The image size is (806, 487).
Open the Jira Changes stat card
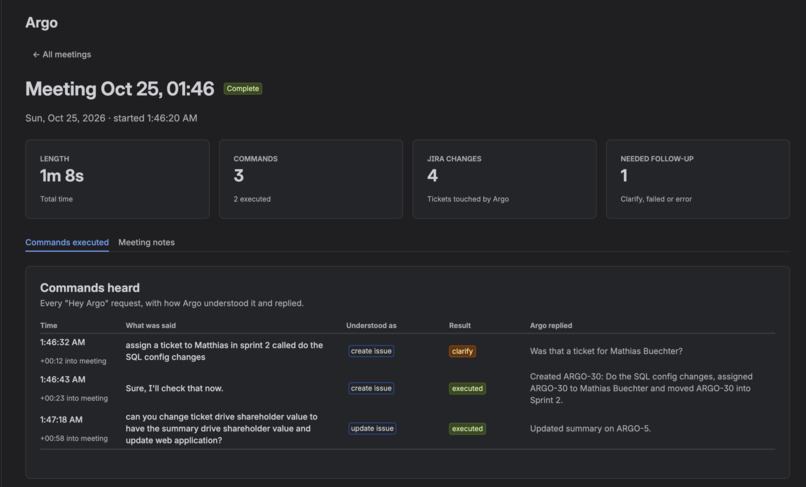(x=504, y=179)
